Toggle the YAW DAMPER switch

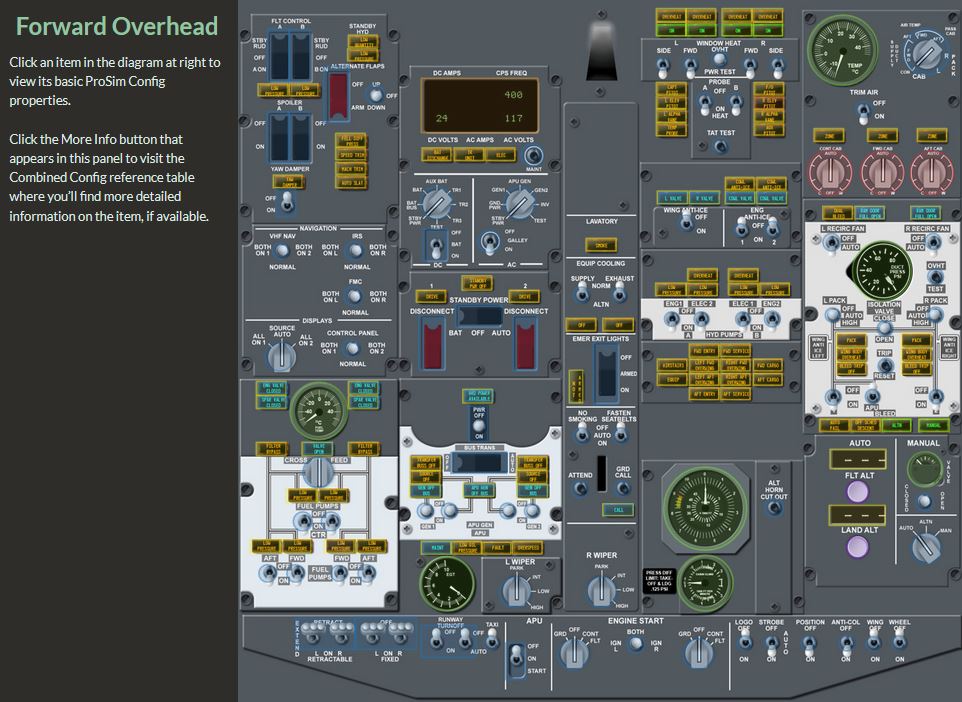point(287,203)
